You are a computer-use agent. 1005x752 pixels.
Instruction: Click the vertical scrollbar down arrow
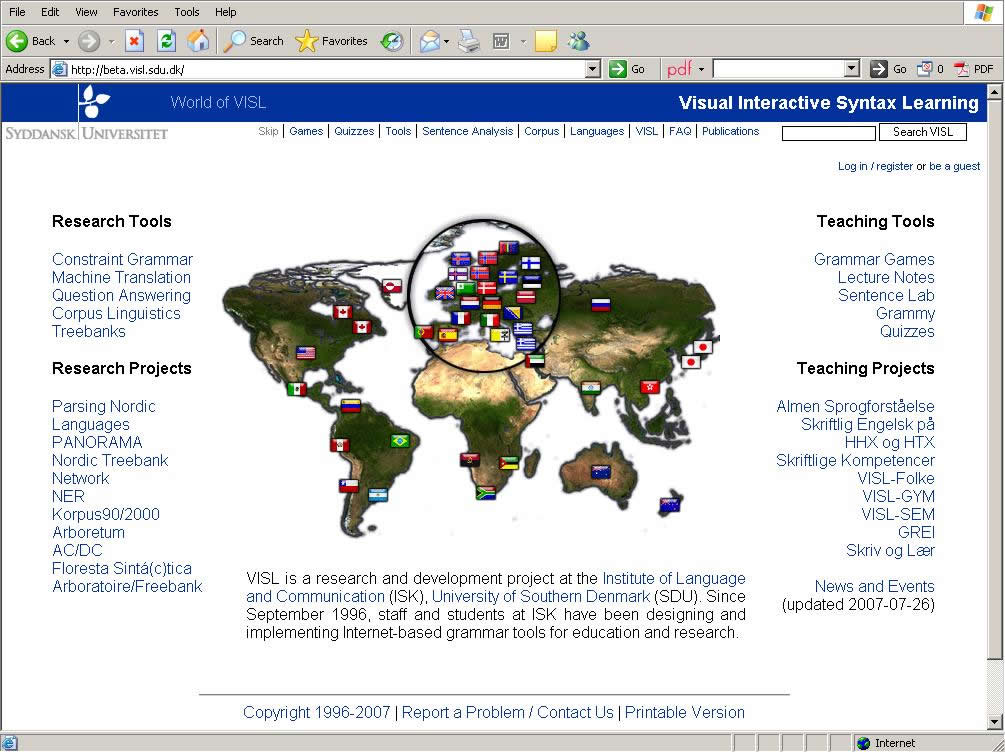pyautogui.click(x=994, y=721)
